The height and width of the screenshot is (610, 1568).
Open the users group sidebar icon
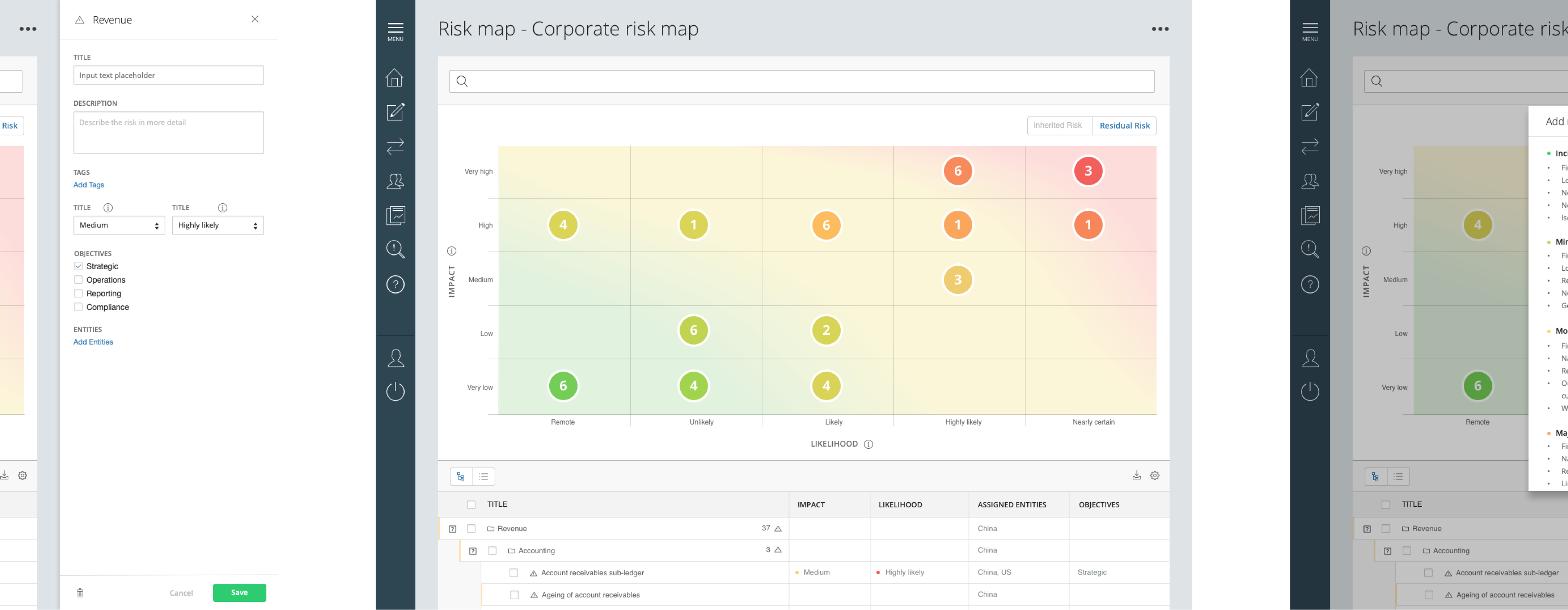click(395, 181)
